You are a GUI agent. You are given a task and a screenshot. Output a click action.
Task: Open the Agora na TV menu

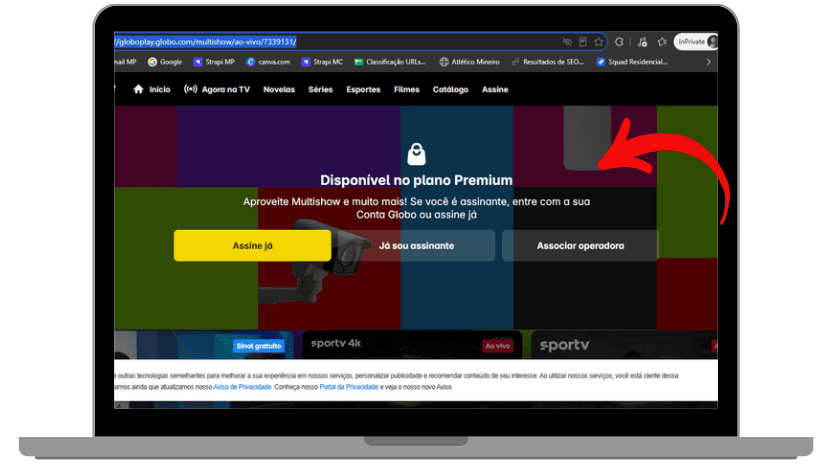pos(226,90)
